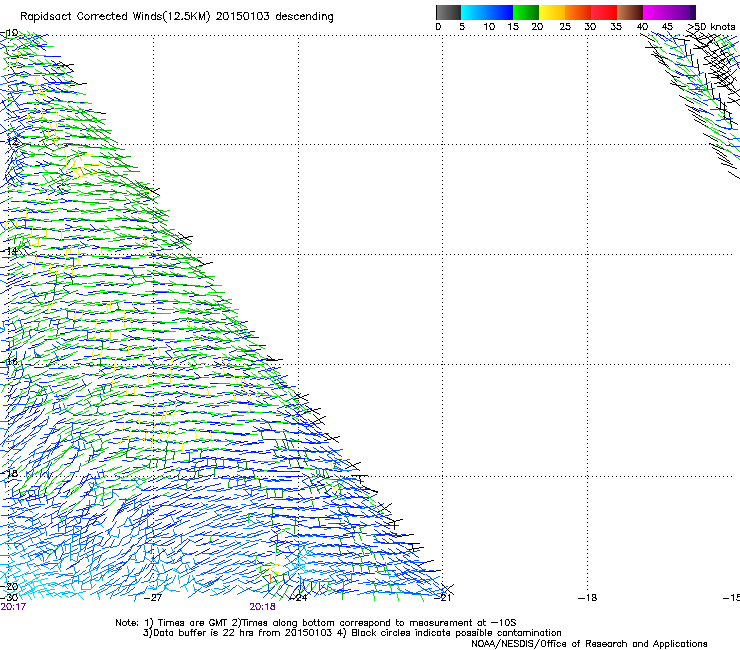The image size is (740, 650).
Task: Click the NOAA/NESDIS credit text
Action: (x=589, y=644)
